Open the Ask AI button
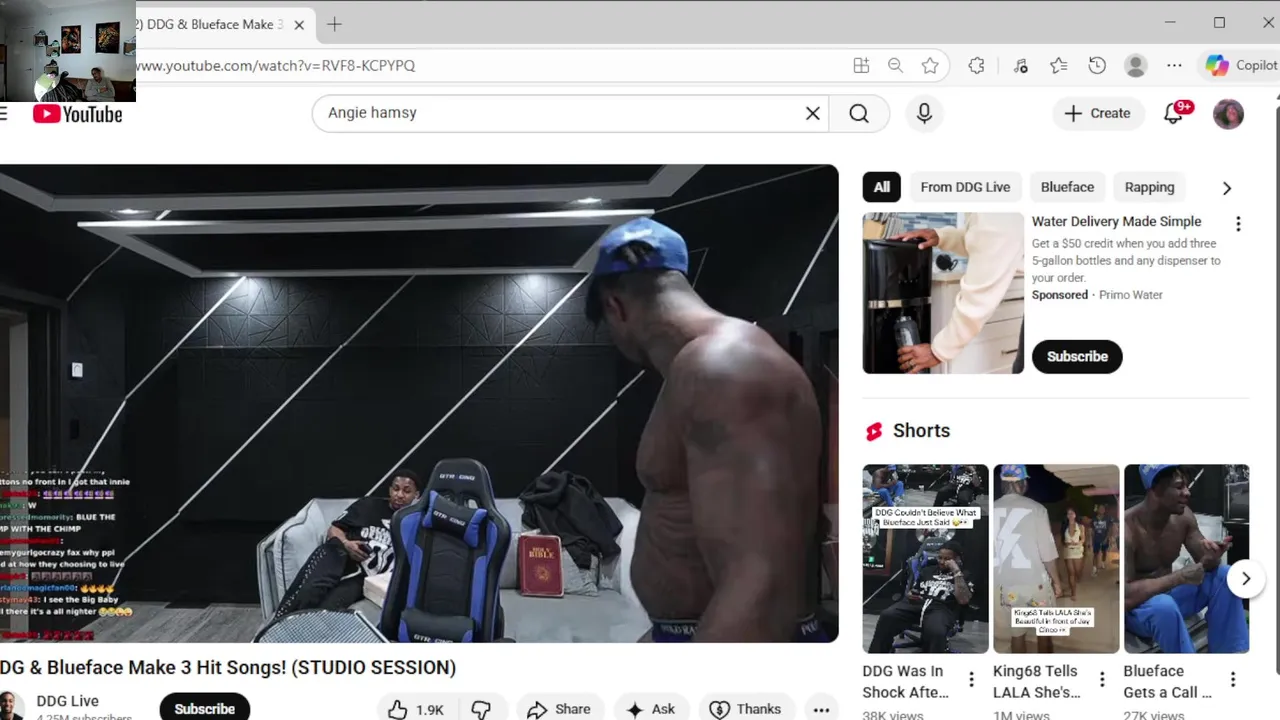The height and width of the screenshot is (720, 1280). 651,709
